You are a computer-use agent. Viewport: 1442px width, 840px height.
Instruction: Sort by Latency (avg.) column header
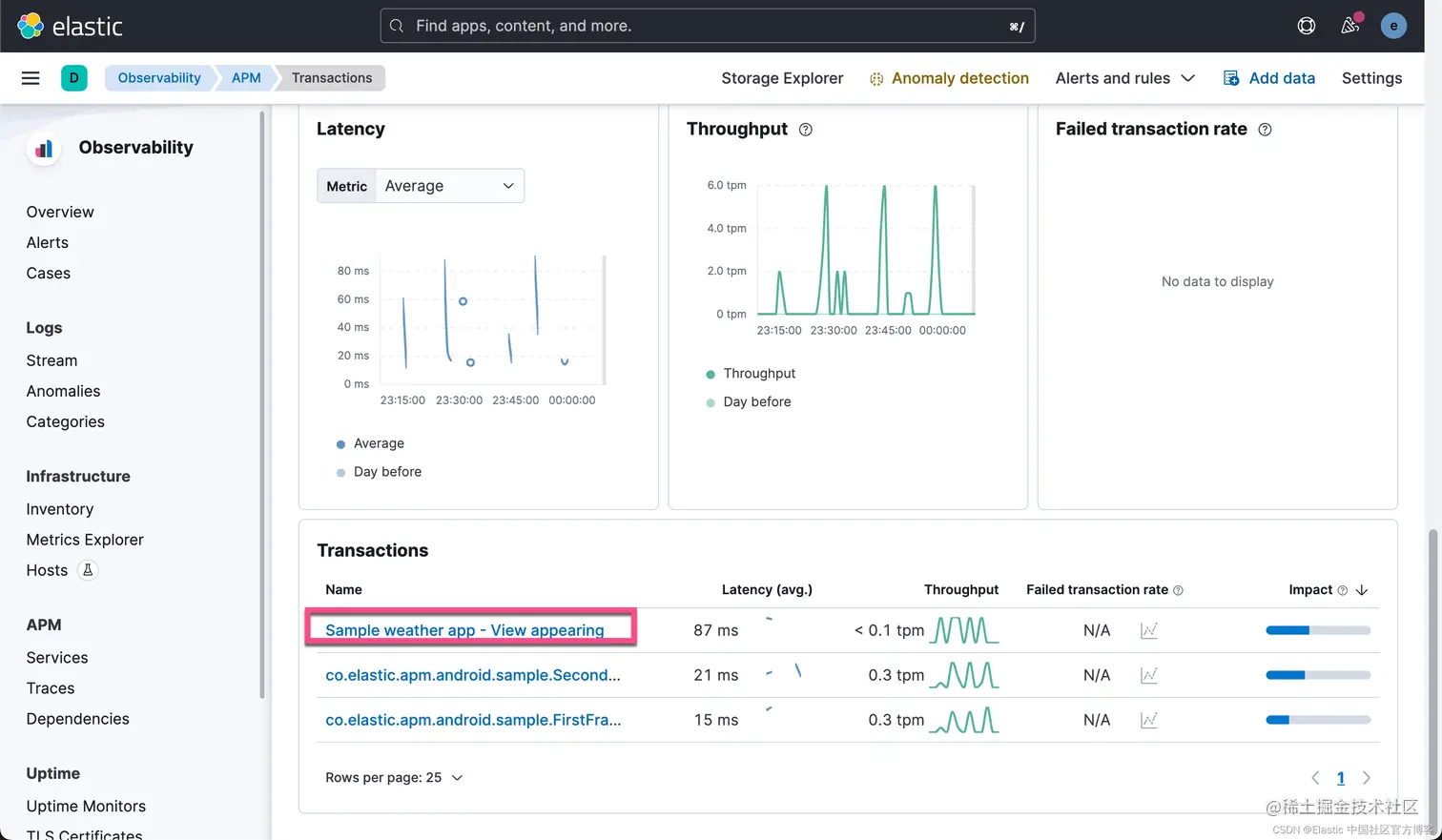767,590
